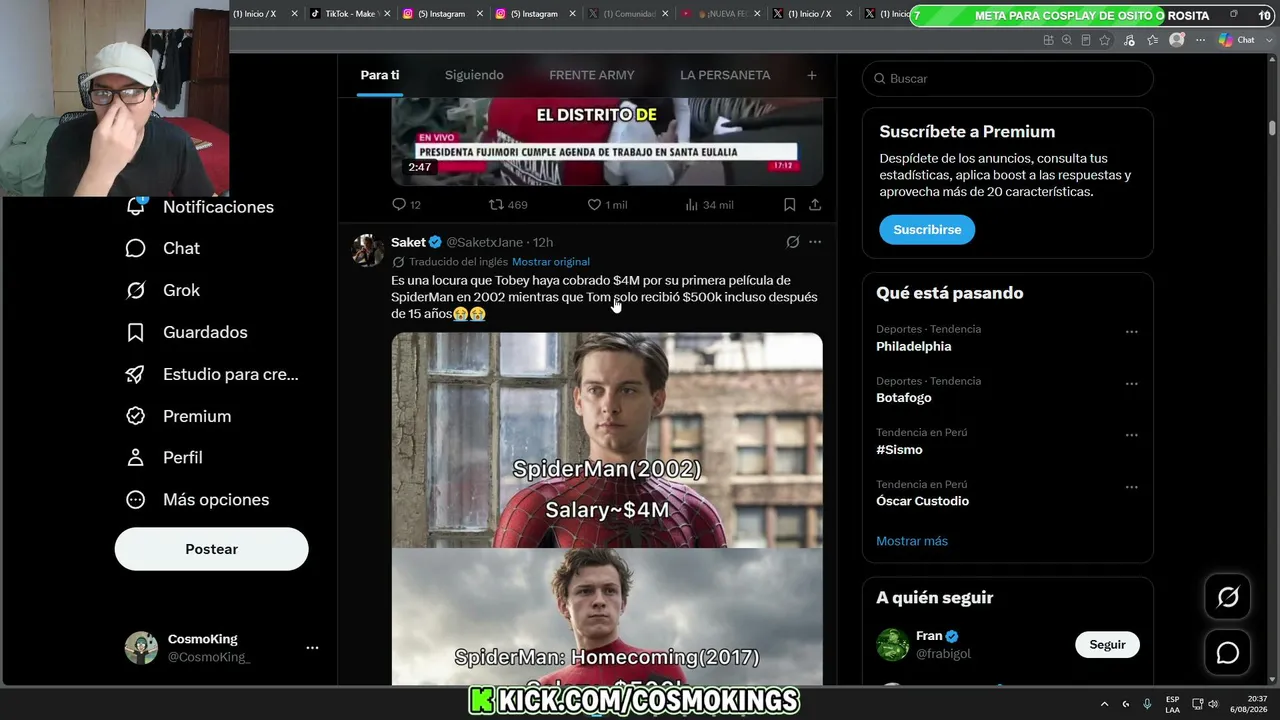This screenshot has height=720, width=1280.
Task: Open the ESP LAA language selector
Action: tap(1172, 704)
